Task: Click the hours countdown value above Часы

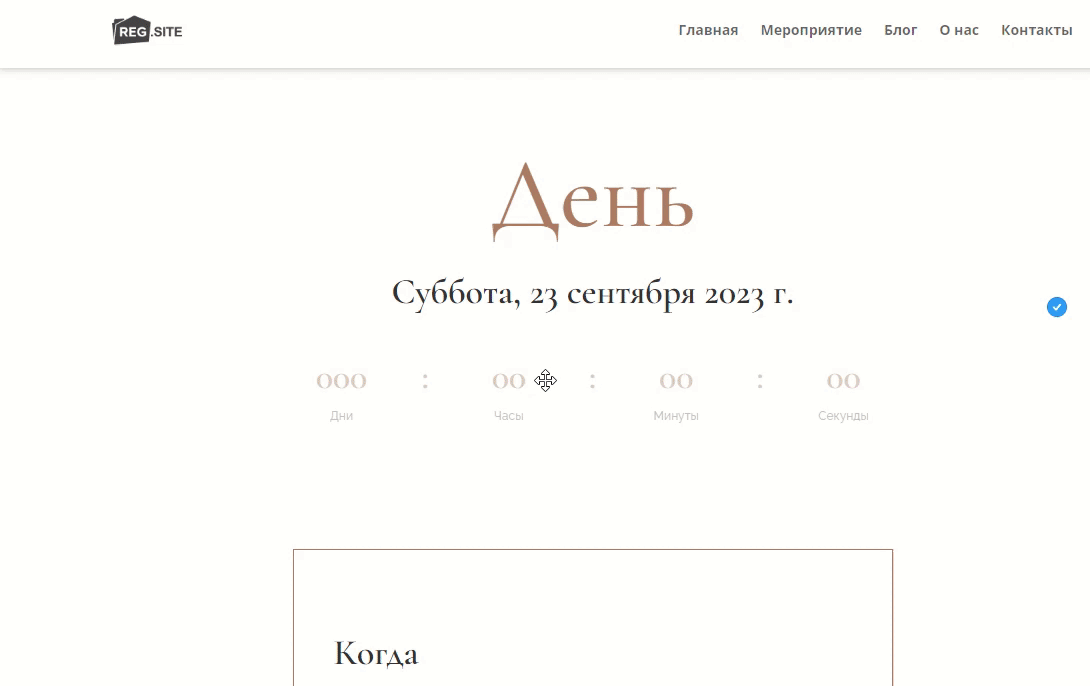Action: [509, 381]
